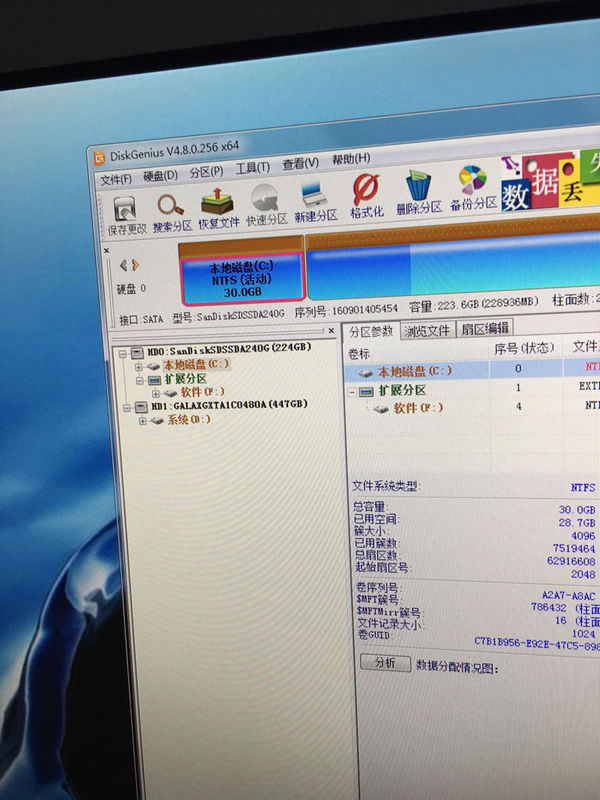Click DiskGenius logo icon in title bar
Image resolution: width=600 pixels, height=800 pixels.
(x=99, y=158)
